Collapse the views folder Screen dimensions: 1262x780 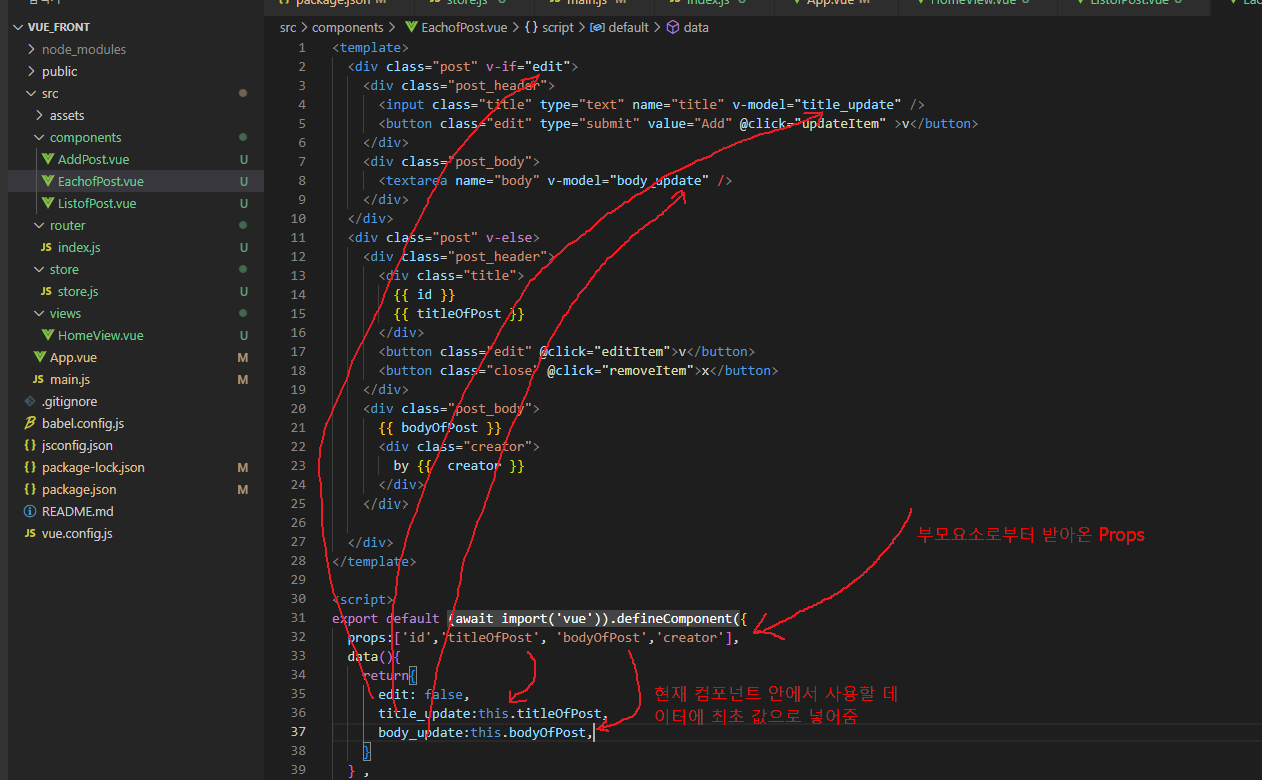40,313
